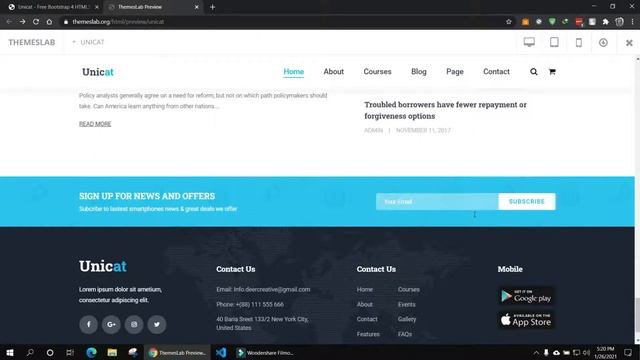Click the footer Contact link

(367, 319)
